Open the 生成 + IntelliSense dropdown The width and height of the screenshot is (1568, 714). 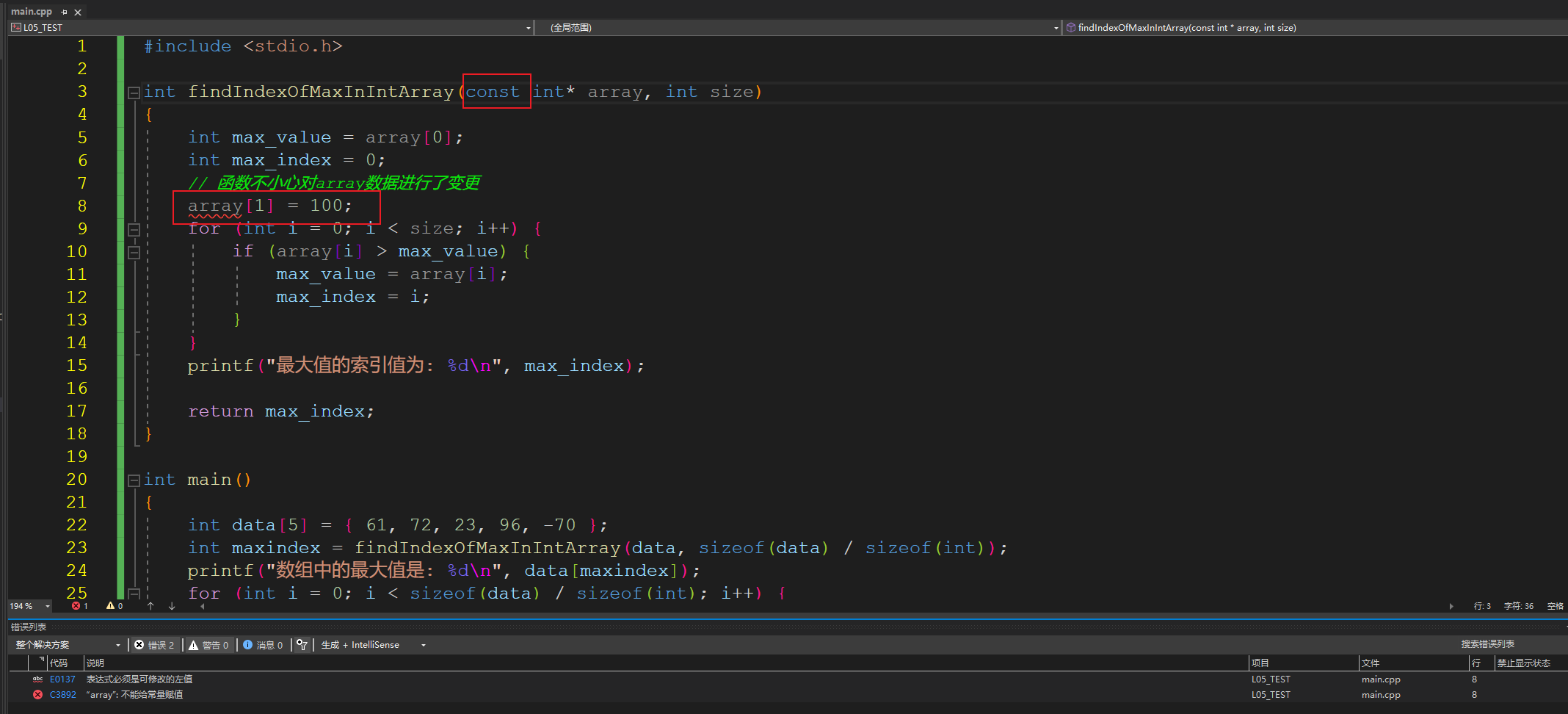tap(423, 645)
